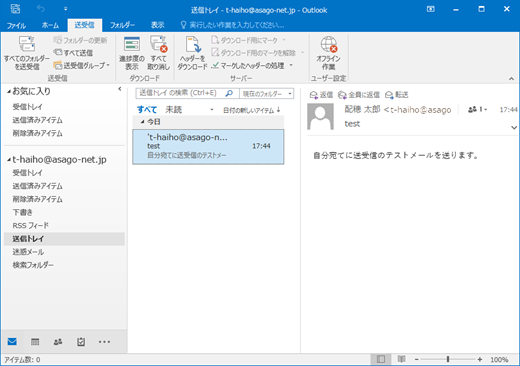
Task: Click すべて取り消し cancel-all icon
Action: point(158,44)
